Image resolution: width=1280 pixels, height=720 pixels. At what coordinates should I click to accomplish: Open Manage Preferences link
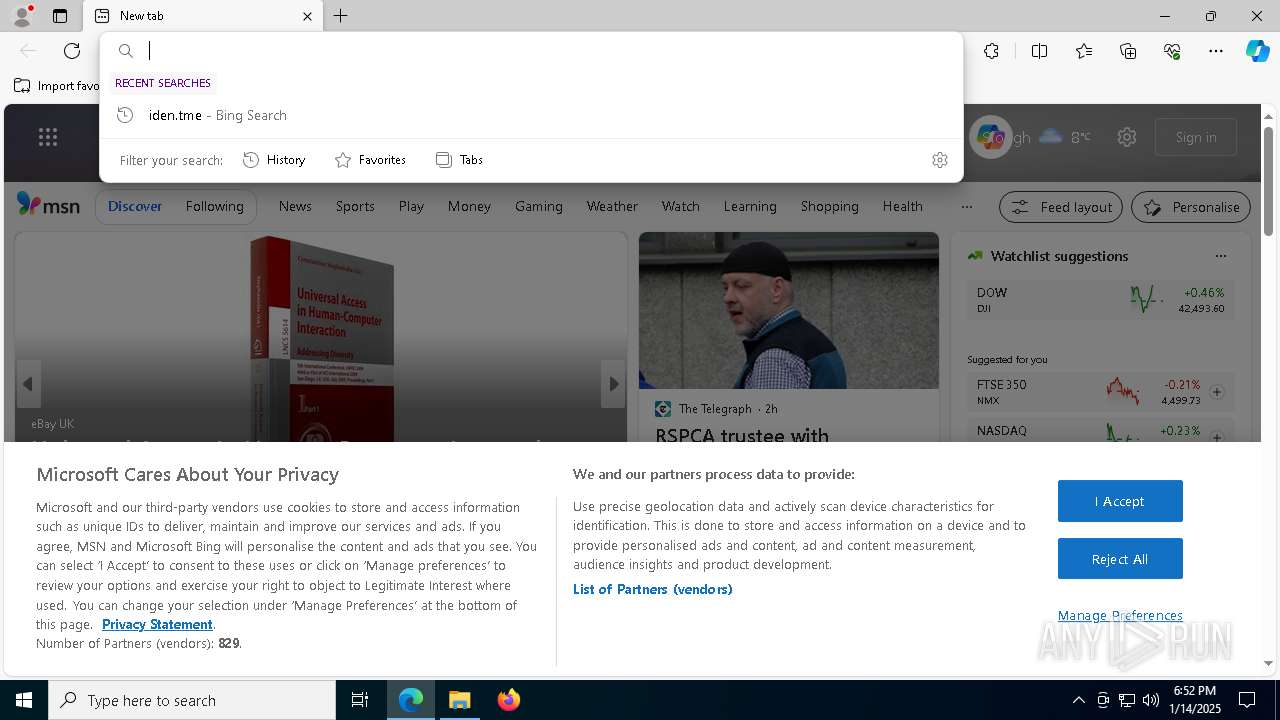1120,615
